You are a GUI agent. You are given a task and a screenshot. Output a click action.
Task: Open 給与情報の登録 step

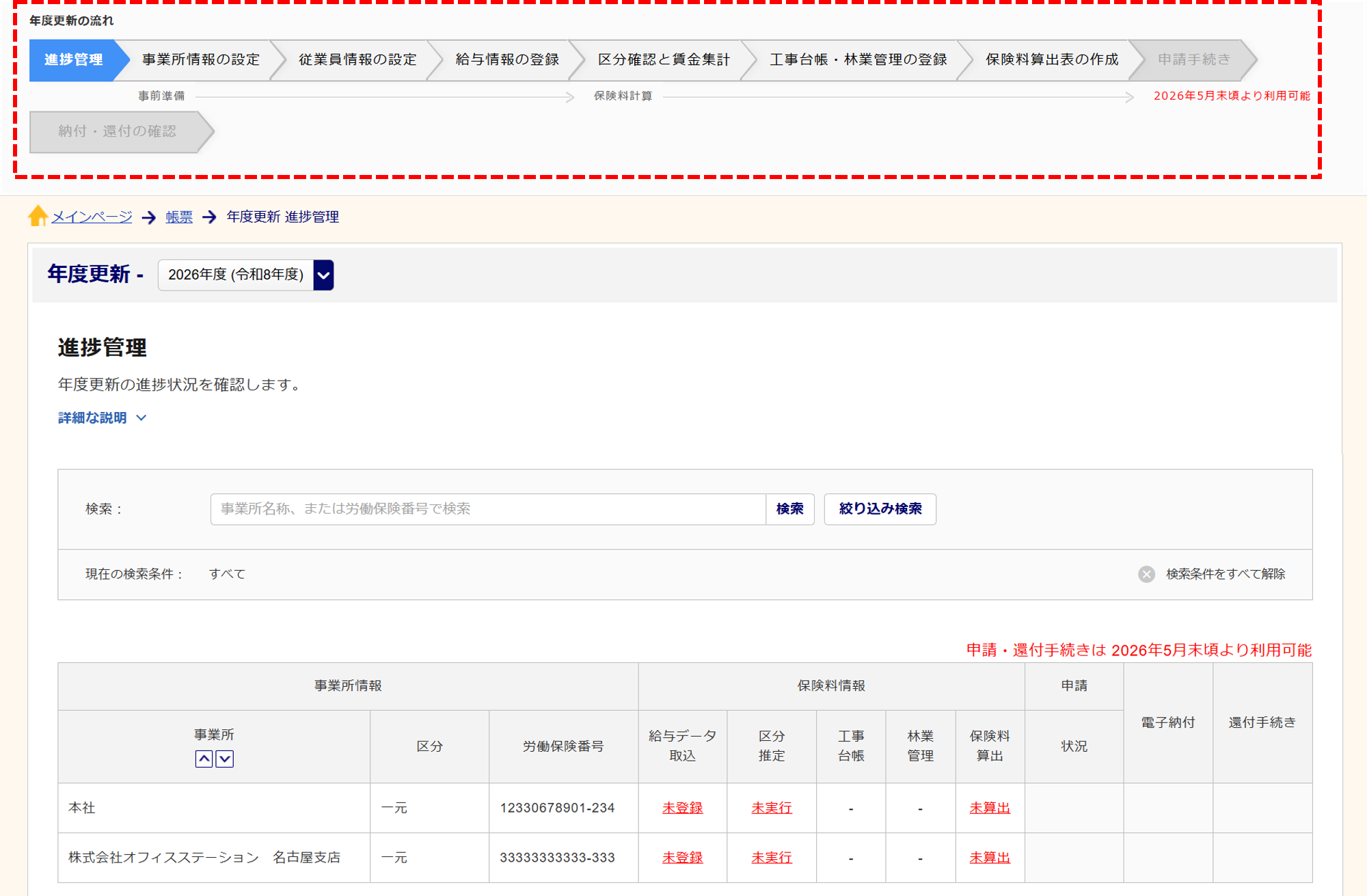pos(506,60)
